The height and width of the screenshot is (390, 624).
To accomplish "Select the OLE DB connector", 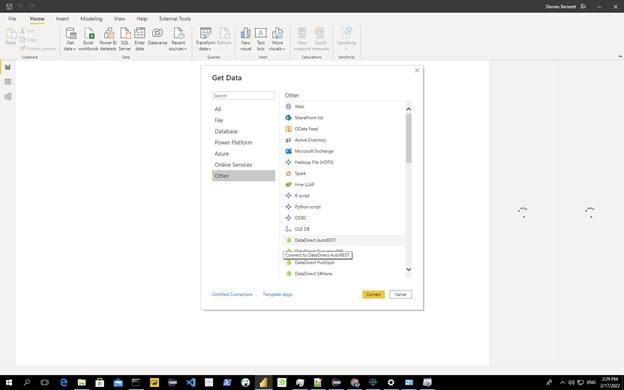I will coord(344,229).
